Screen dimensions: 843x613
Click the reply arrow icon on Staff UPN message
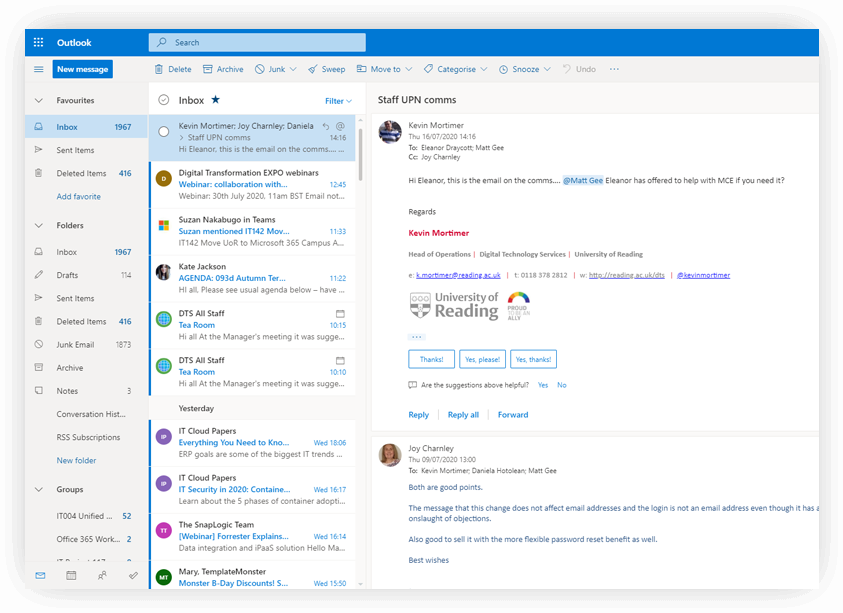[x=326, y=126]
